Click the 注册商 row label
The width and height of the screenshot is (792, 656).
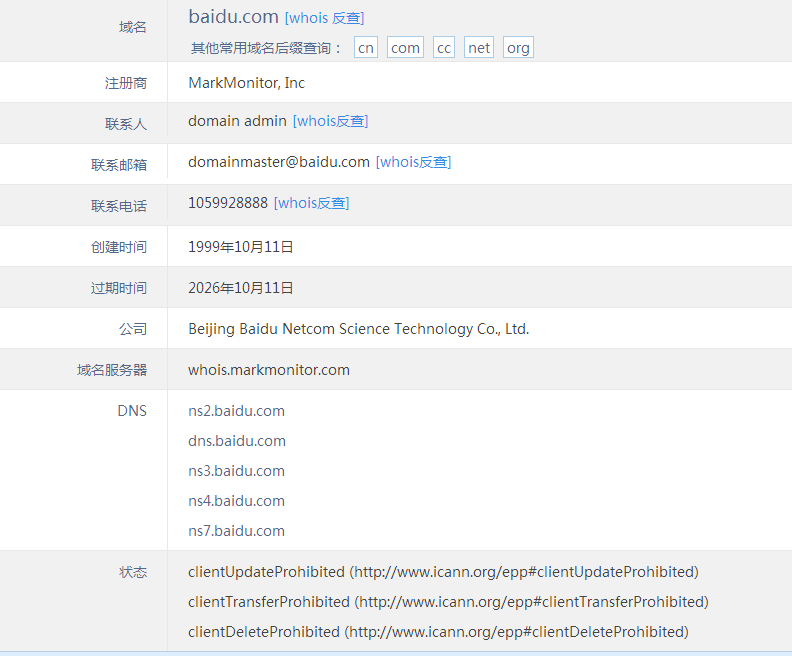coord(126,83)
